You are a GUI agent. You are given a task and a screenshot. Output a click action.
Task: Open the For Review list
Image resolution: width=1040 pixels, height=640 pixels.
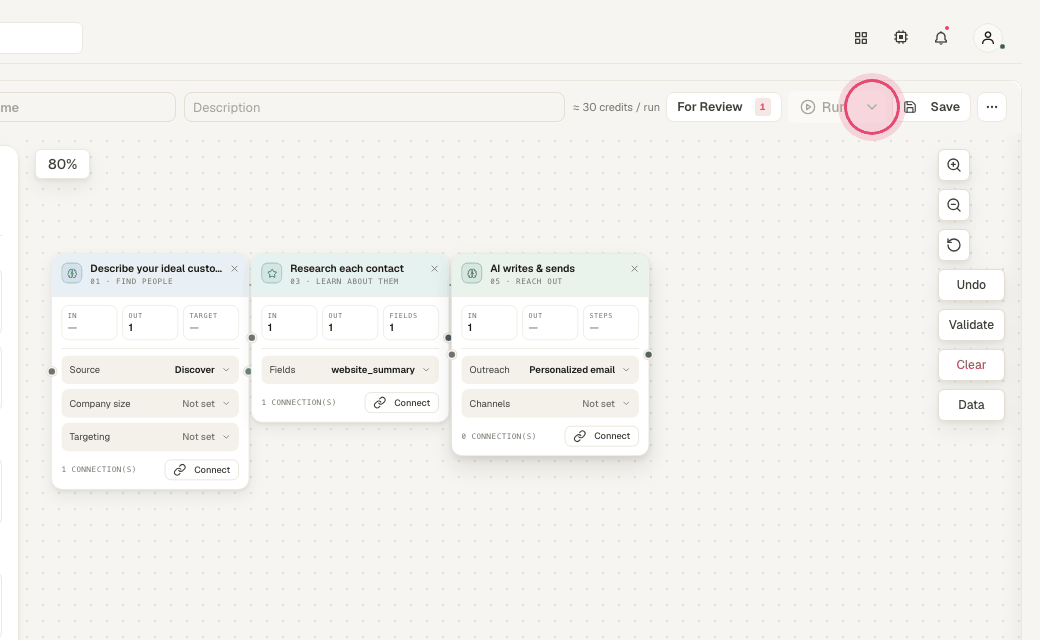(724, 107)
